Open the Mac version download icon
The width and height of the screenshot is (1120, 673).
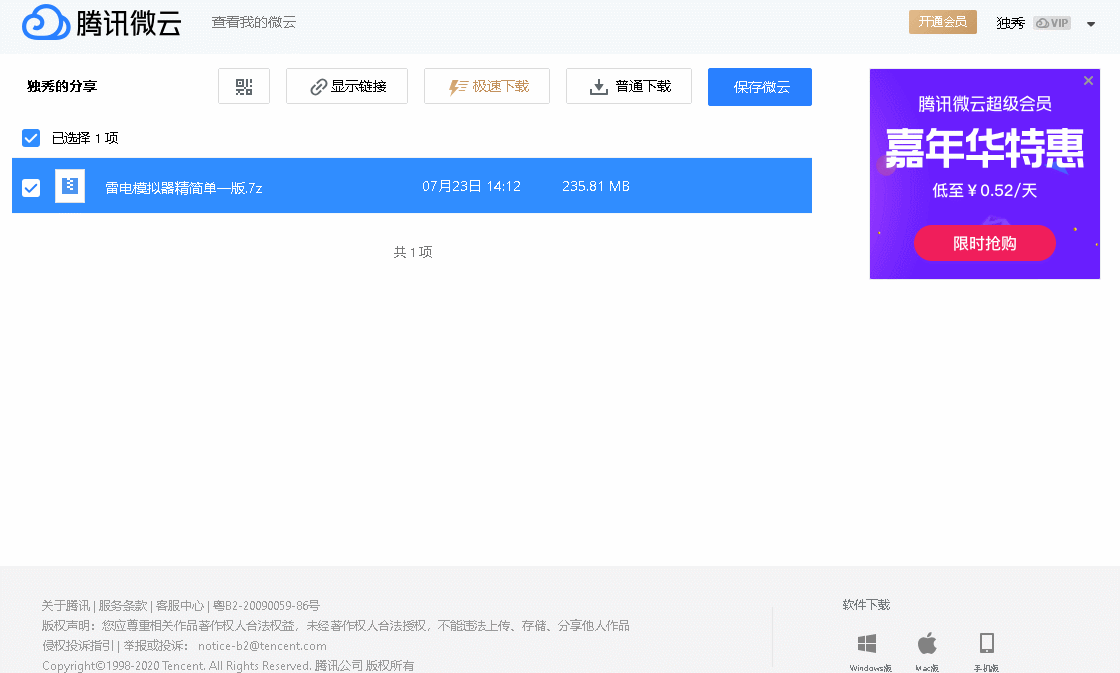tap(927, 643)
